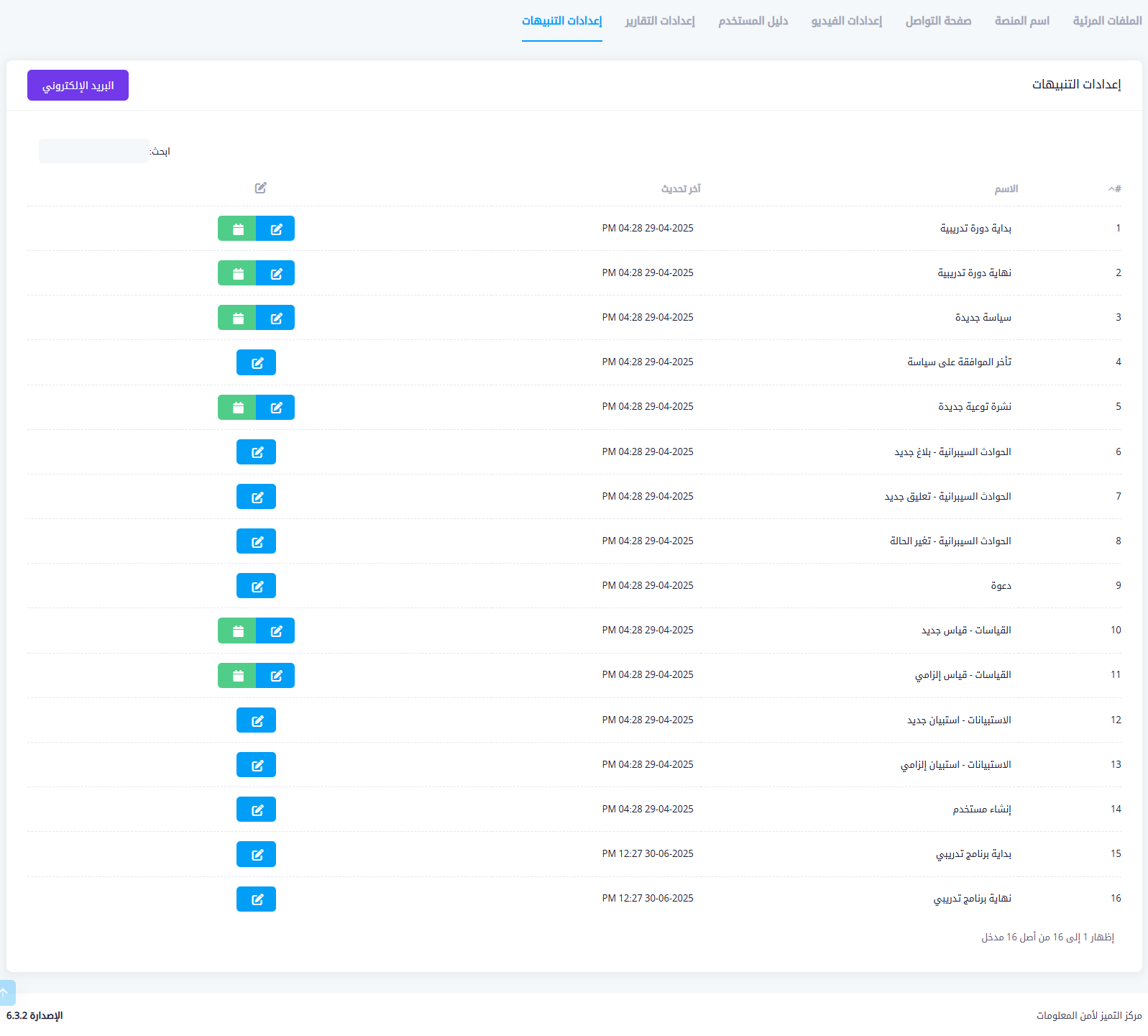This screenshot has width=1148, height=1036.
Task: Click green calendar icon for بداية دورة تدريبية
Action: coord(237,229)
